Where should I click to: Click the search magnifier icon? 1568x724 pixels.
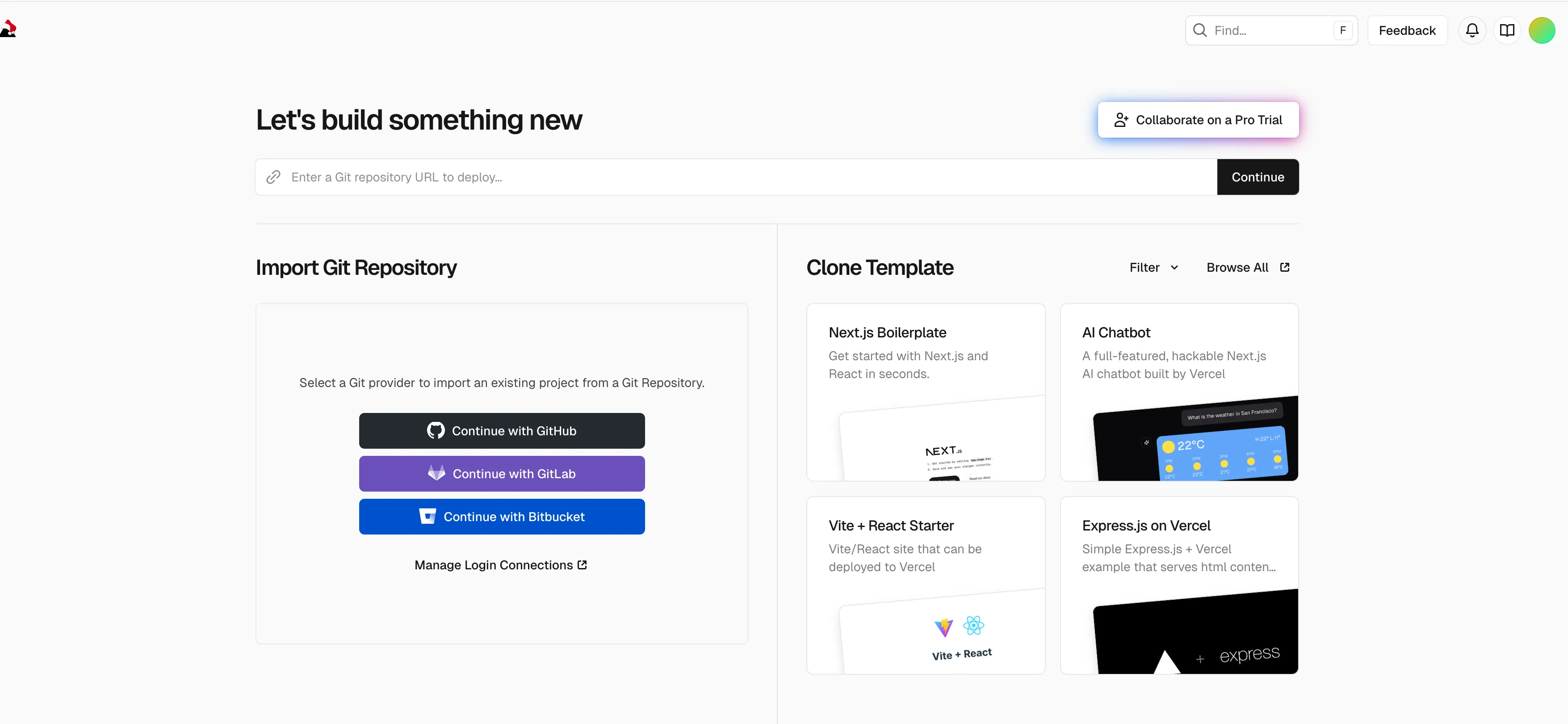(1200, 30)
